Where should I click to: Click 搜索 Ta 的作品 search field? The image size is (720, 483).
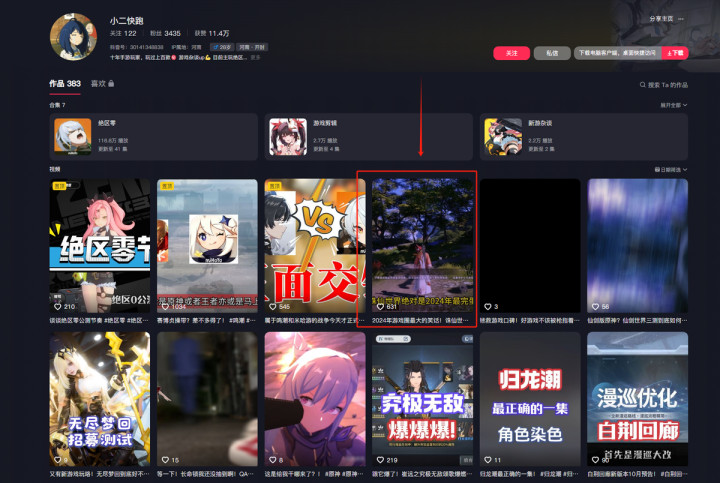pyautogui.click(x=664, y=85)
